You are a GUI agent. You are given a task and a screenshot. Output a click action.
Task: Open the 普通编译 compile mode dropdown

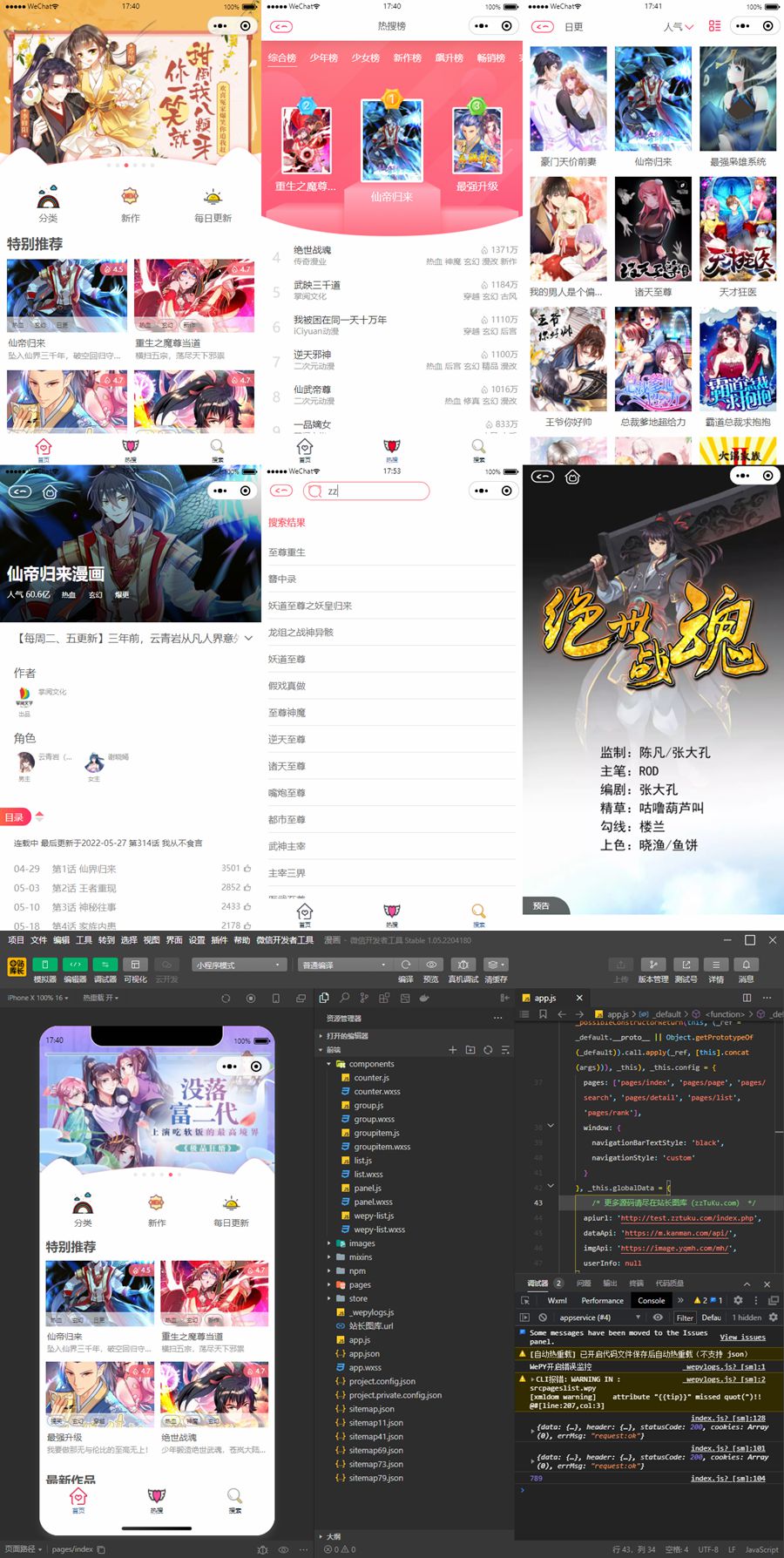click(344, 965)
